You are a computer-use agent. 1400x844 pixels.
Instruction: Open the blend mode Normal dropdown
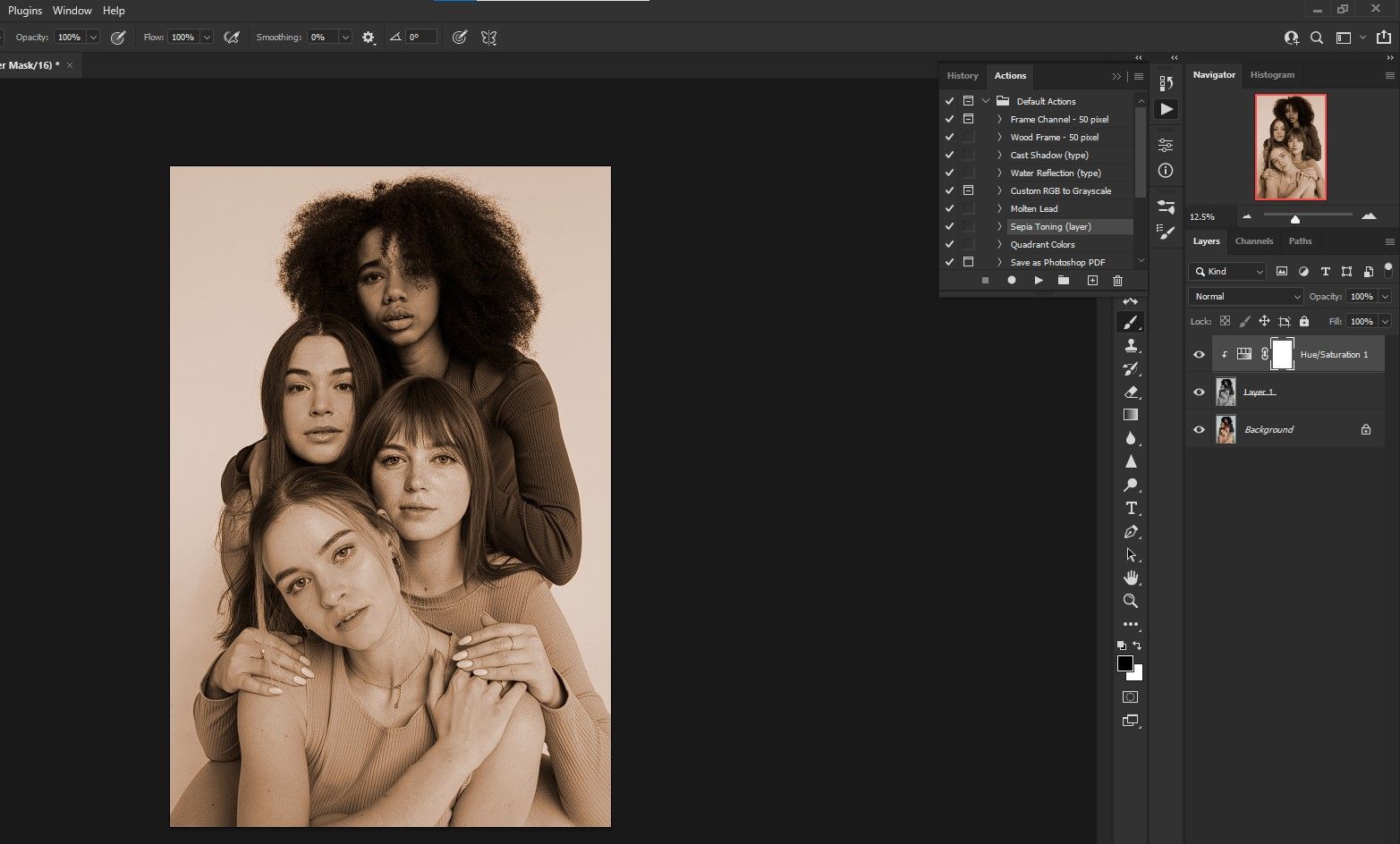tap(1245, 297)
